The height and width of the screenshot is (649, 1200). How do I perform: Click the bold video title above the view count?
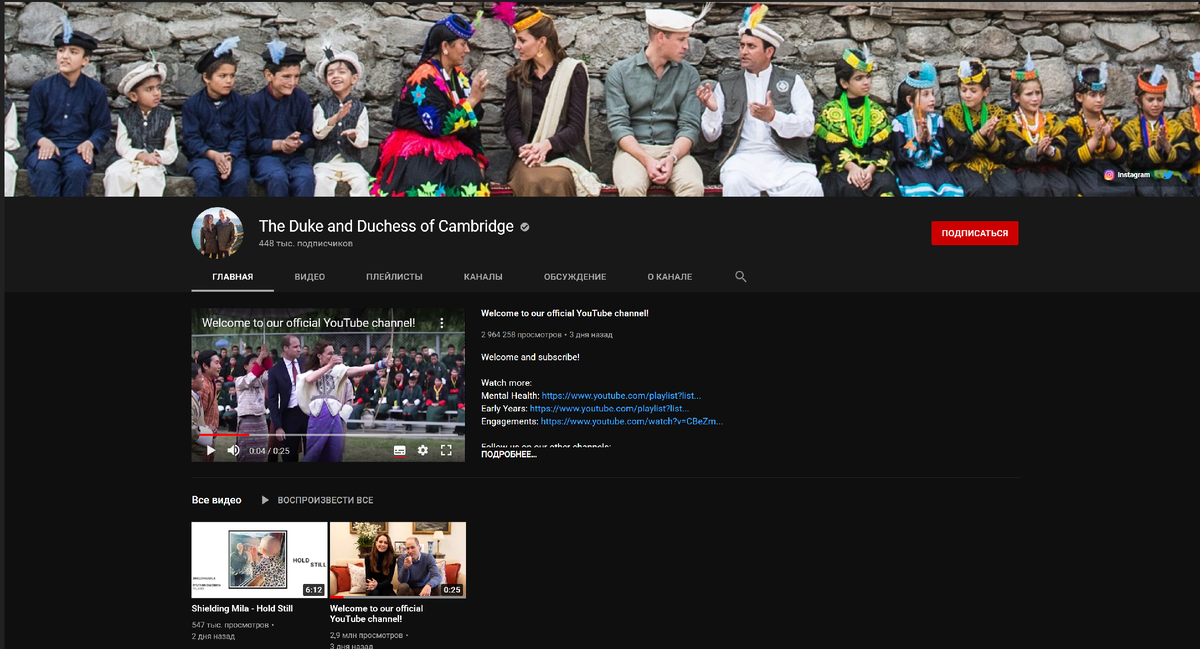565,313
